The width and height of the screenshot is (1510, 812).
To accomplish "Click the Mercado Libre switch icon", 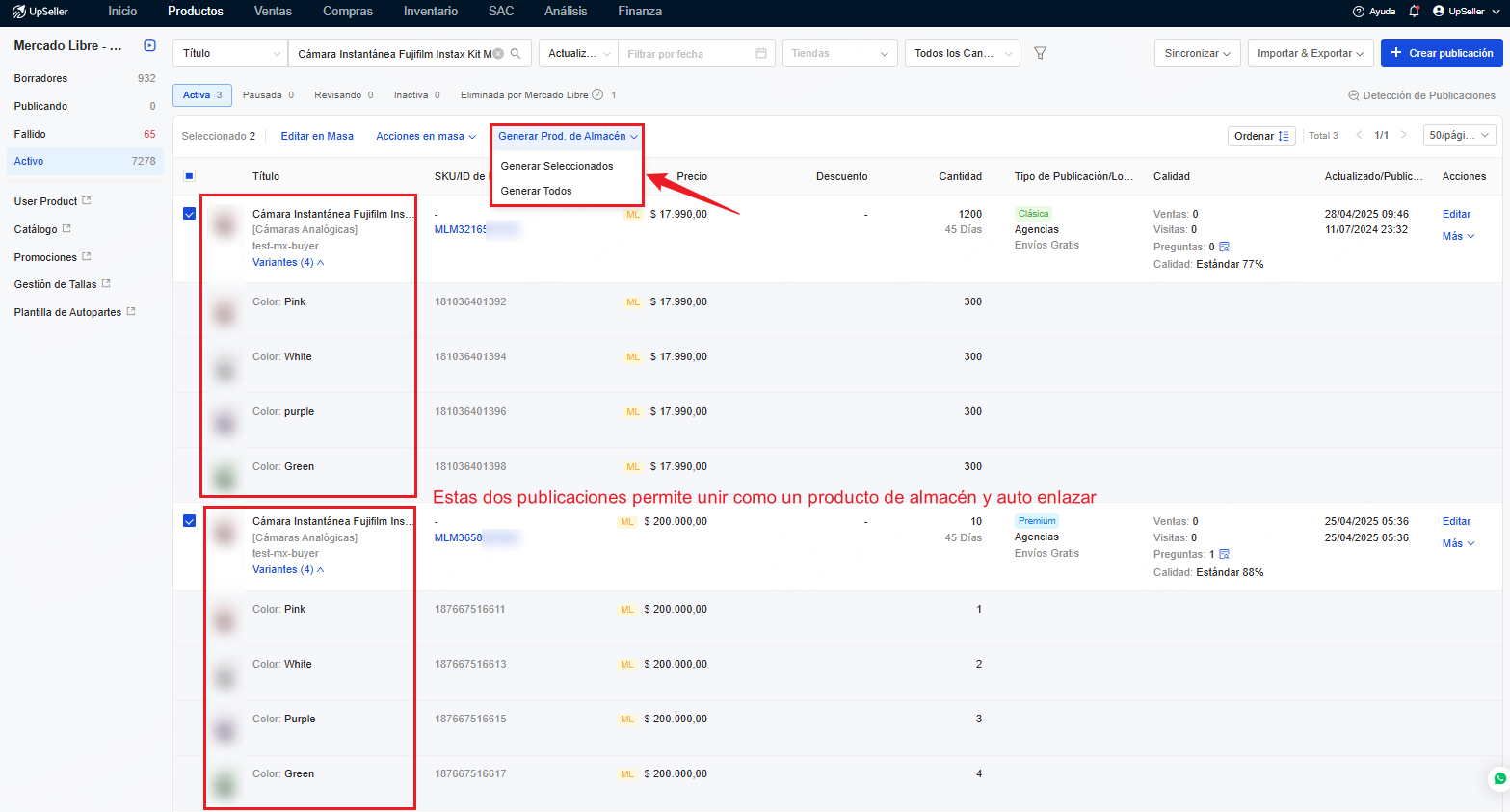I will pos(149,45).
